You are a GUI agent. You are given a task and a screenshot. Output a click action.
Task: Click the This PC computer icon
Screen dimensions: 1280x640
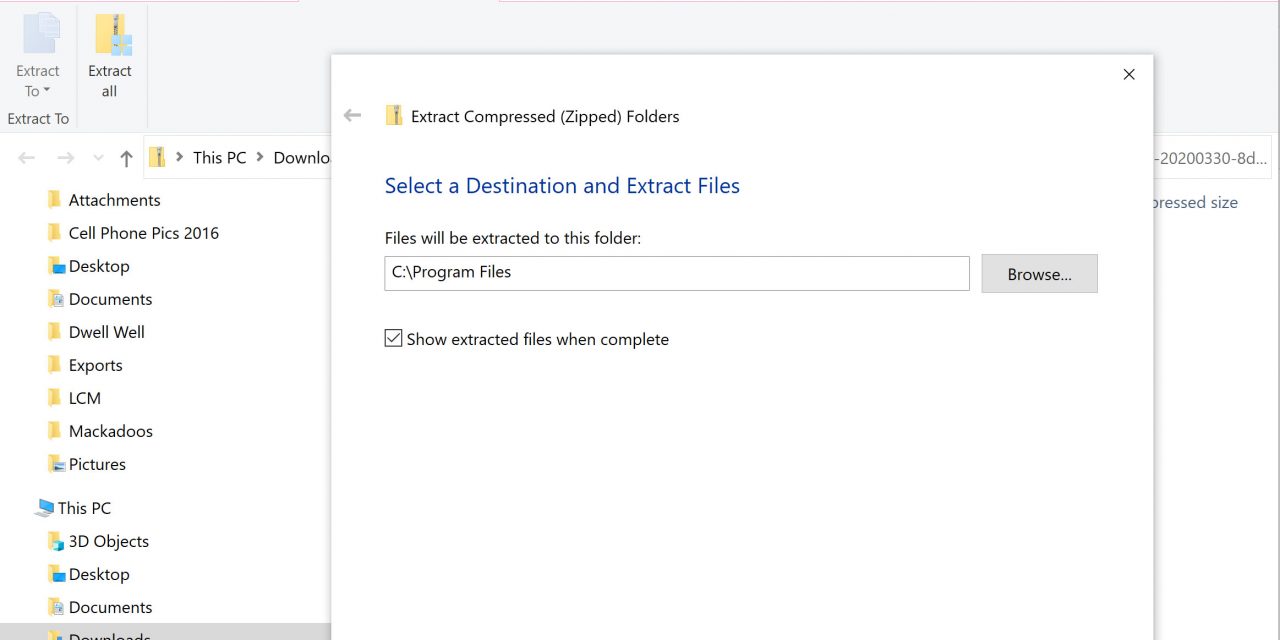pos(44,508)
